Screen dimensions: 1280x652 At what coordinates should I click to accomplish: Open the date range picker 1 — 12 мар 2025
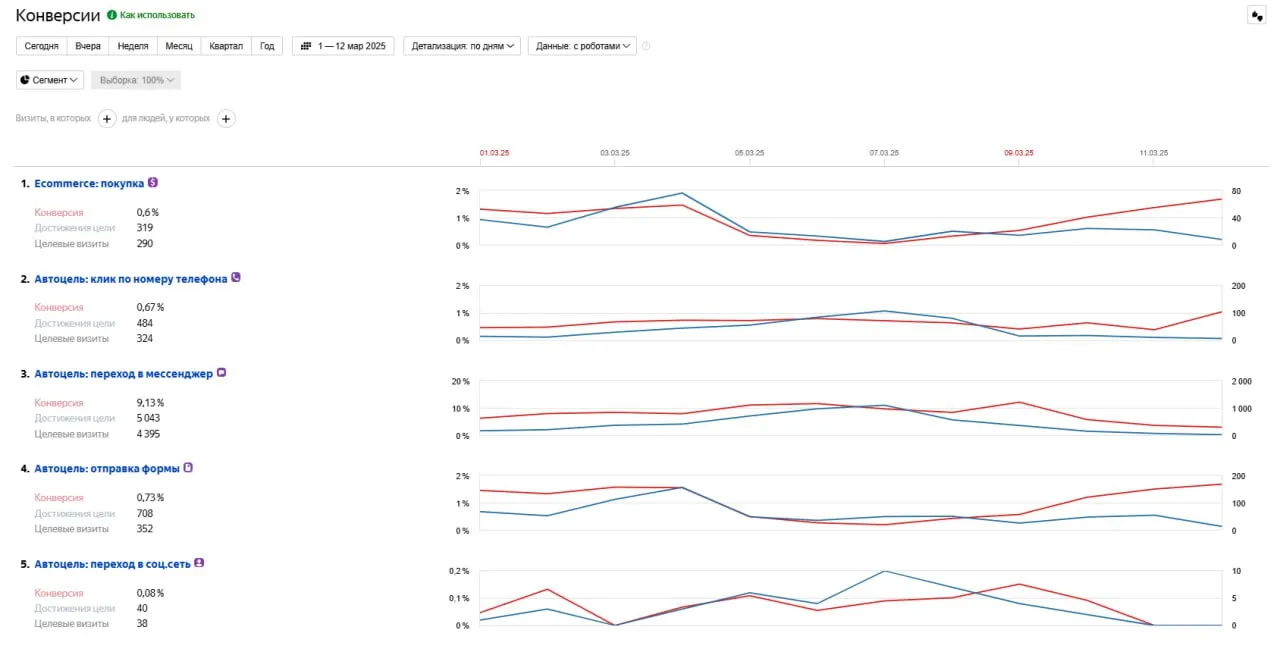pyautogui.click(x=342, y=46)
